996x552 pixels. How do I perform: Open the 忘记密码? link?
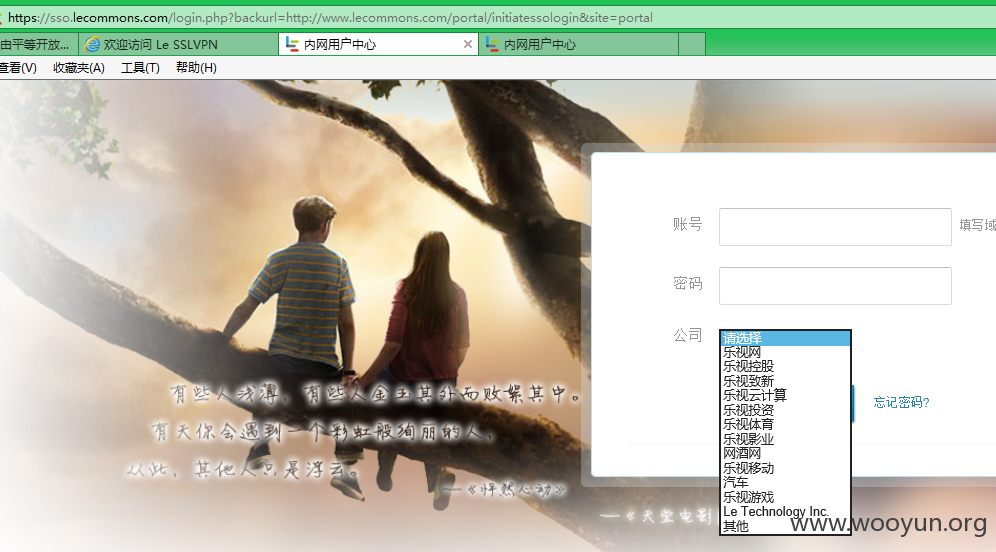(x=901, y=402)
